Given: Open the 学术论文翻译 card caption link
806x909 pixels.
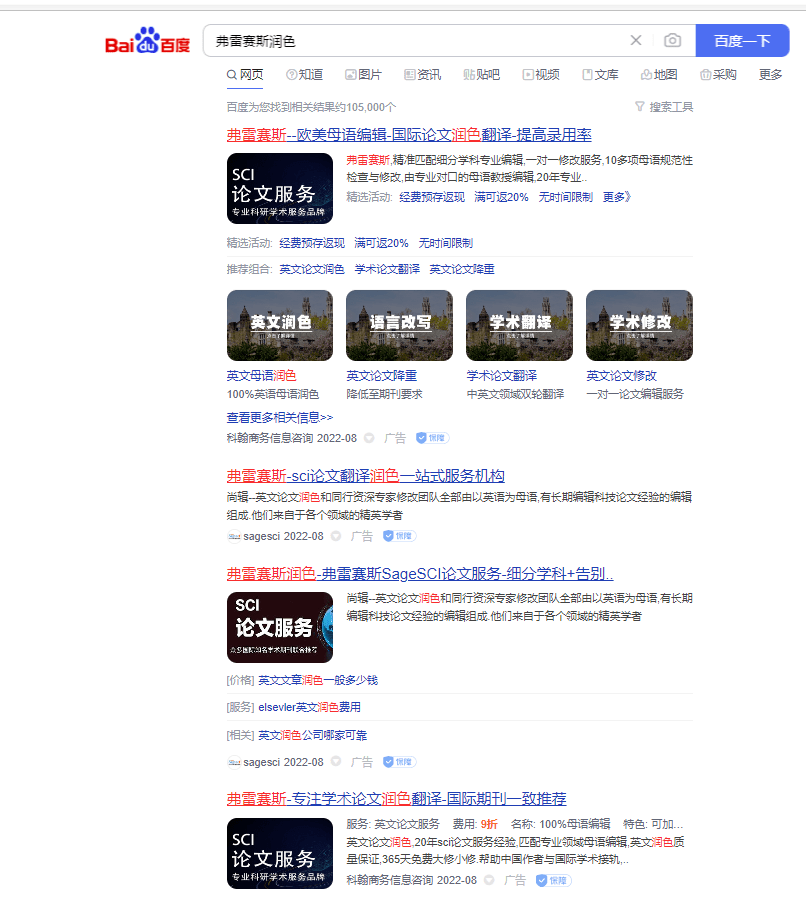Looking at the screenshot, I should point(502,376).
